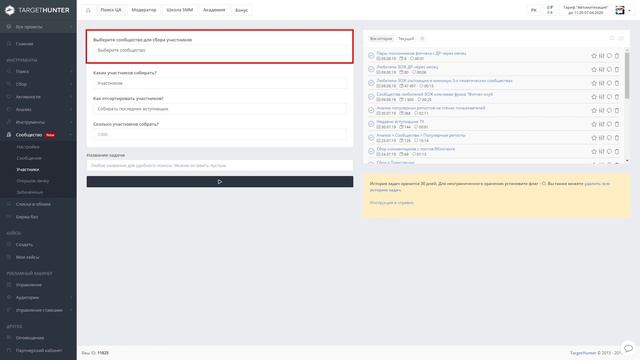Click the Сколько участников собрать input
The image size is (640, 360).
pyautogui.click(x=220, y=134)
